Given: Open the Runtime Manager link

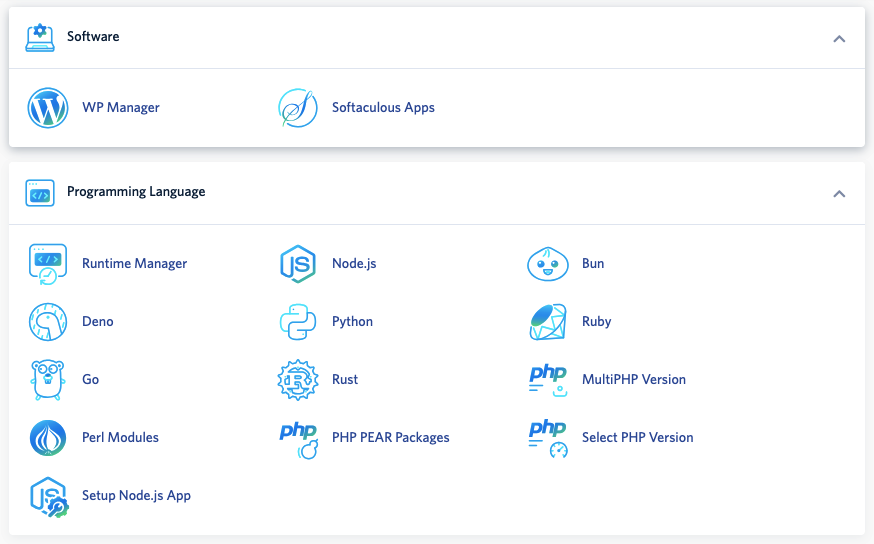Looking at the screenshot, I should tap(134, 264).
